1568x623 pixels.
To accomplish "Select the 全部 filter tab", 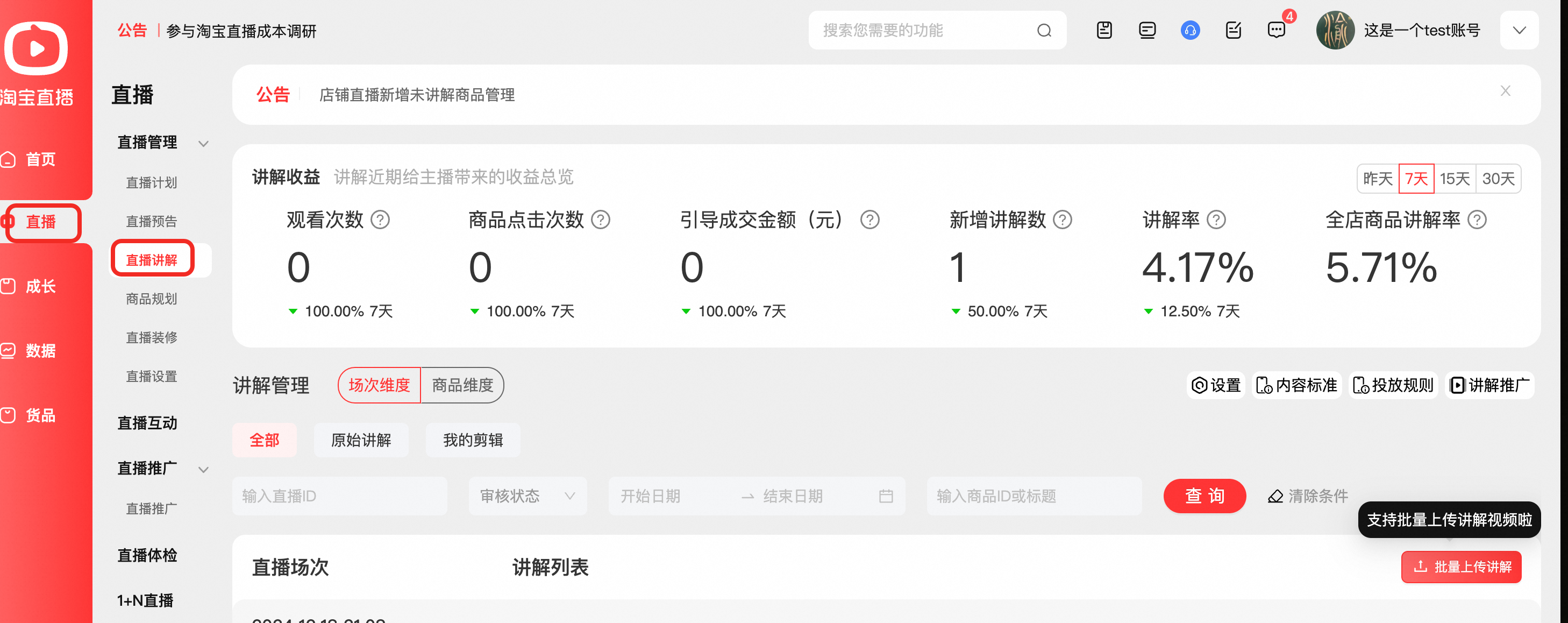I will tap(264, 440).
